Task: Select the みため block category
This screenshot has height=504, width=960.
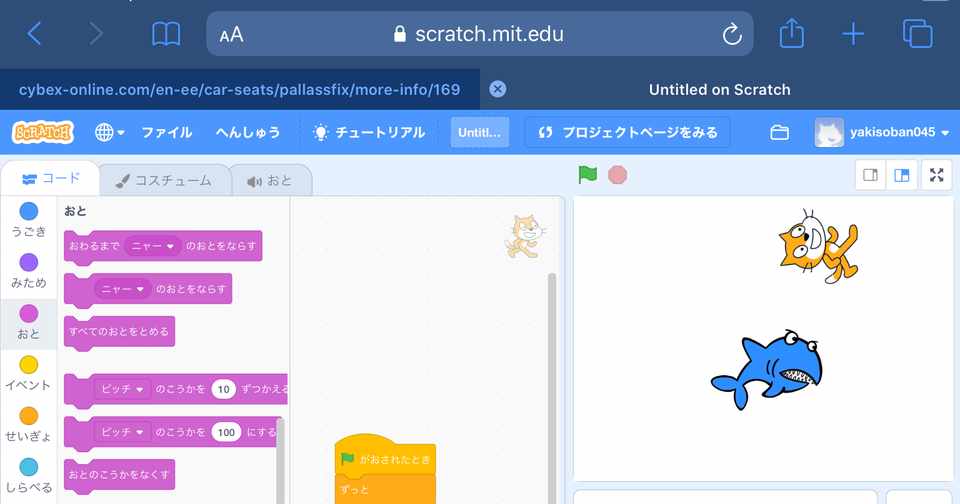Action: (x=28, y=271)
